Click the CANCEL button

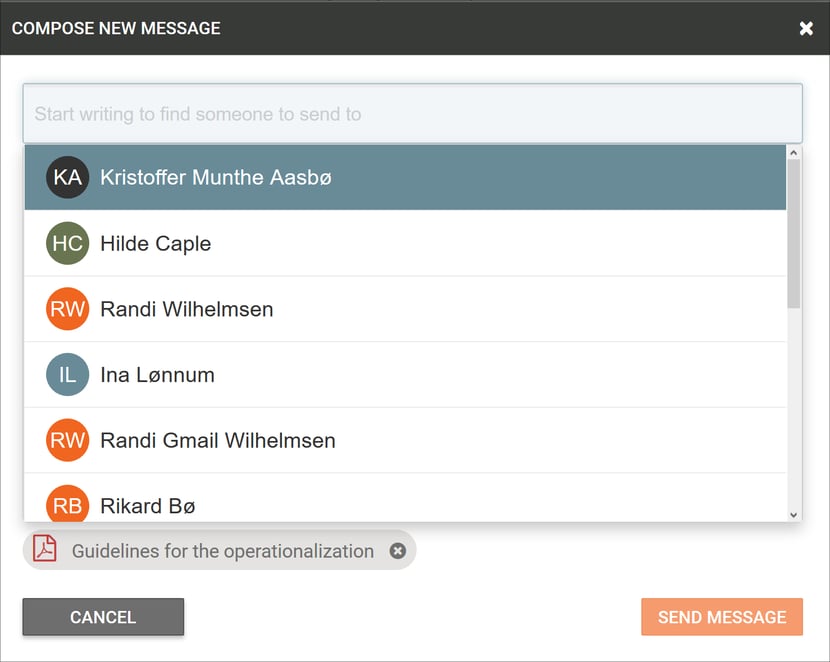[103, 617]
